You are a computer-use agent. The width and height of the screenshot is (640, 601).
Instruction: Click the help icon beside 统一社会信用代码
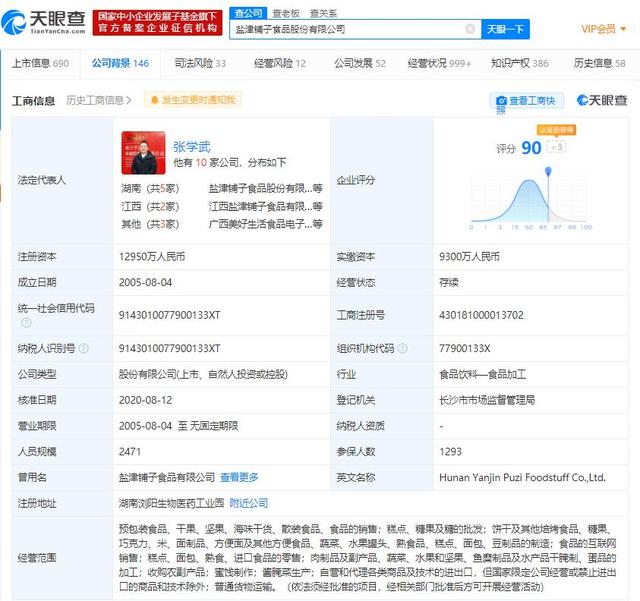click(26, 323)
